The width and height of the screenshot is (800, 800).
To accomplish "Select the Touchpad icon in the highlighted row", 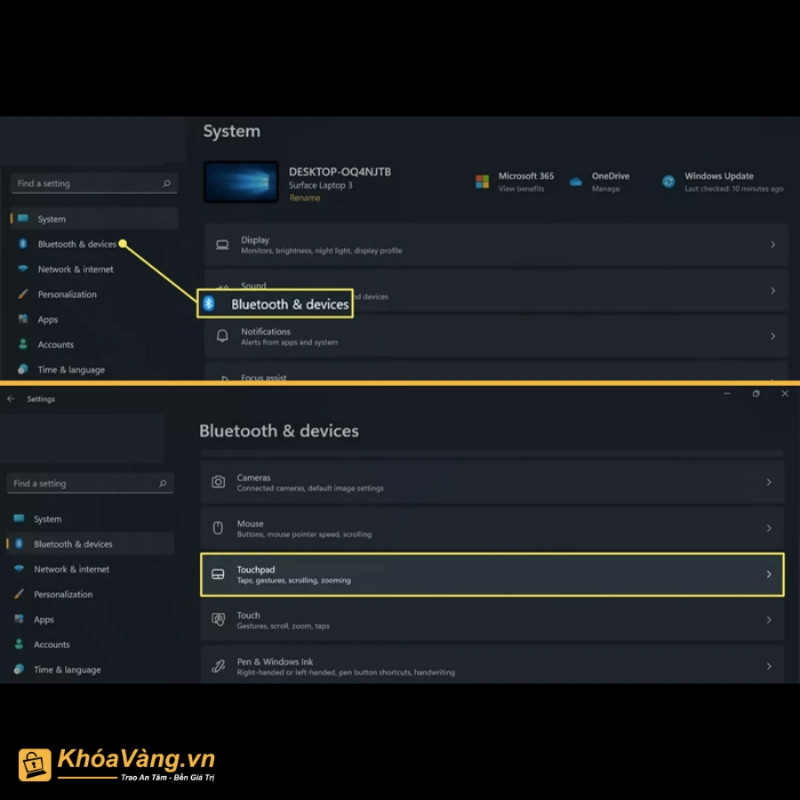I will pos(218,574).
